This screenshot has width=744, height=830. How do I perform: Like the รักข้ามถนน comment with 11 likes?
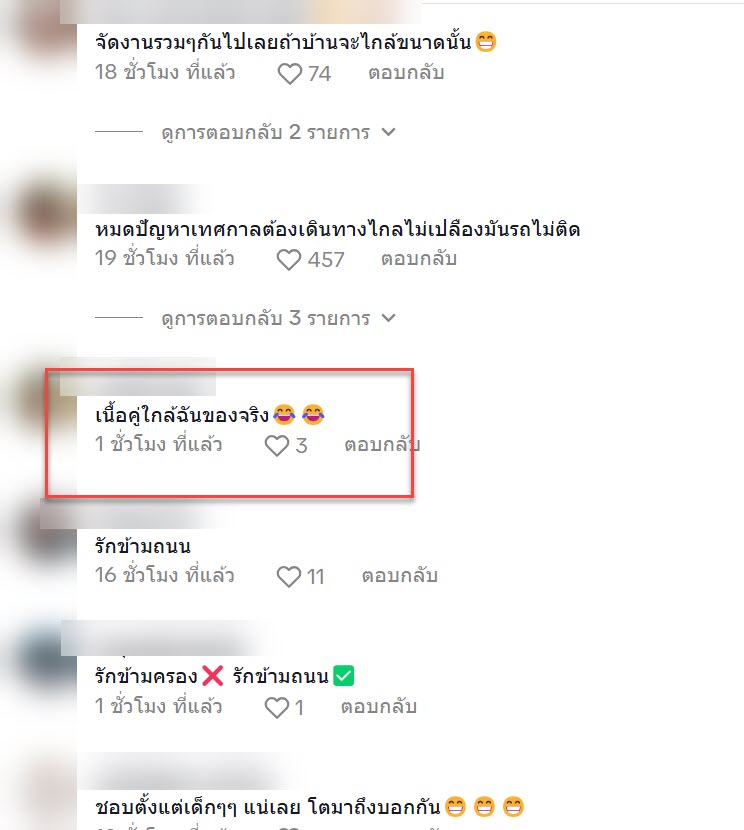tap(289, 576)
